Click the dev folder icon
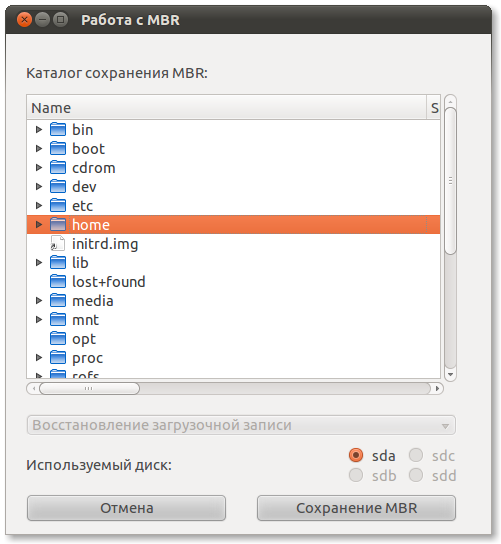501x544 pixels. pos(58,187)
